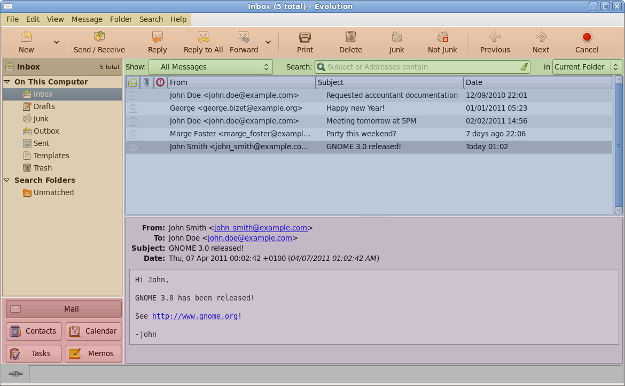Click the message list vertical scrollbar

pos(618,145)
